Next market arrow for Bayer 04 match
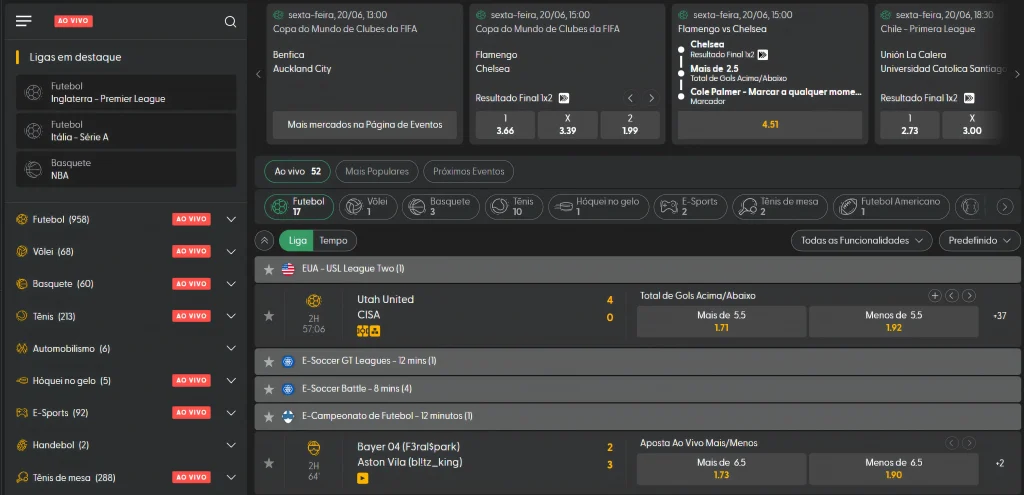The height and width of the screenshot is (495, 1024). (969, 443)
